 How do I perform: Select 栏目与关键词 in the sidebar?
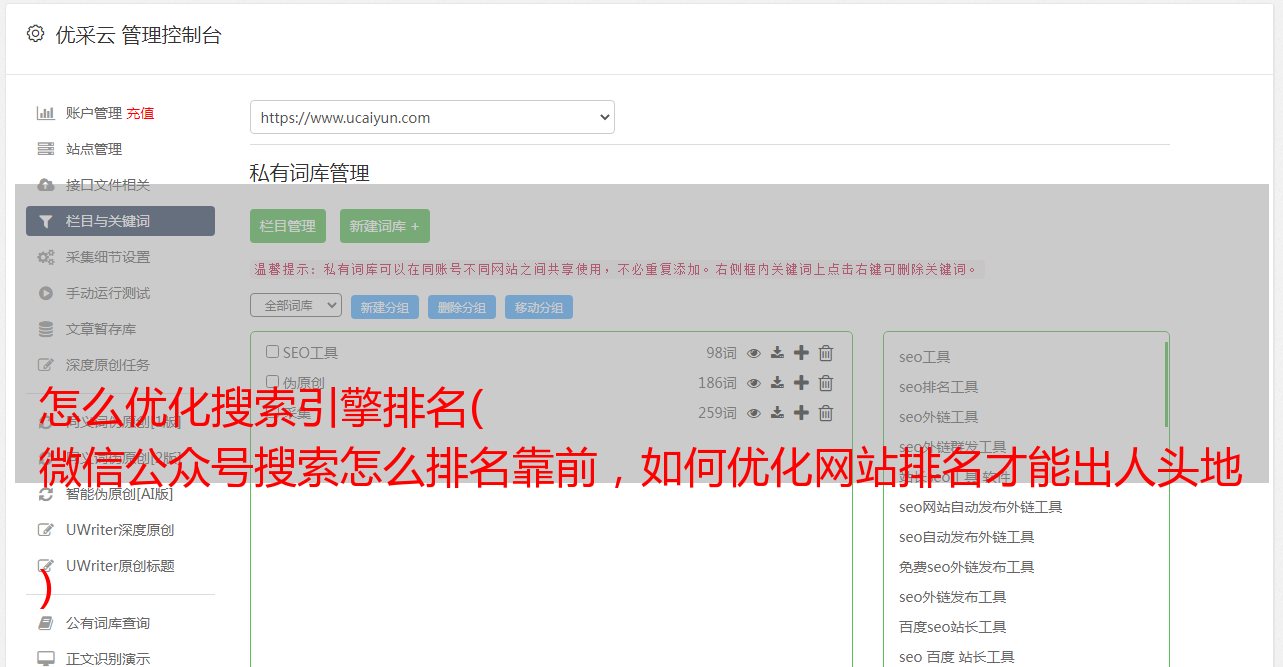pos(120,221)
